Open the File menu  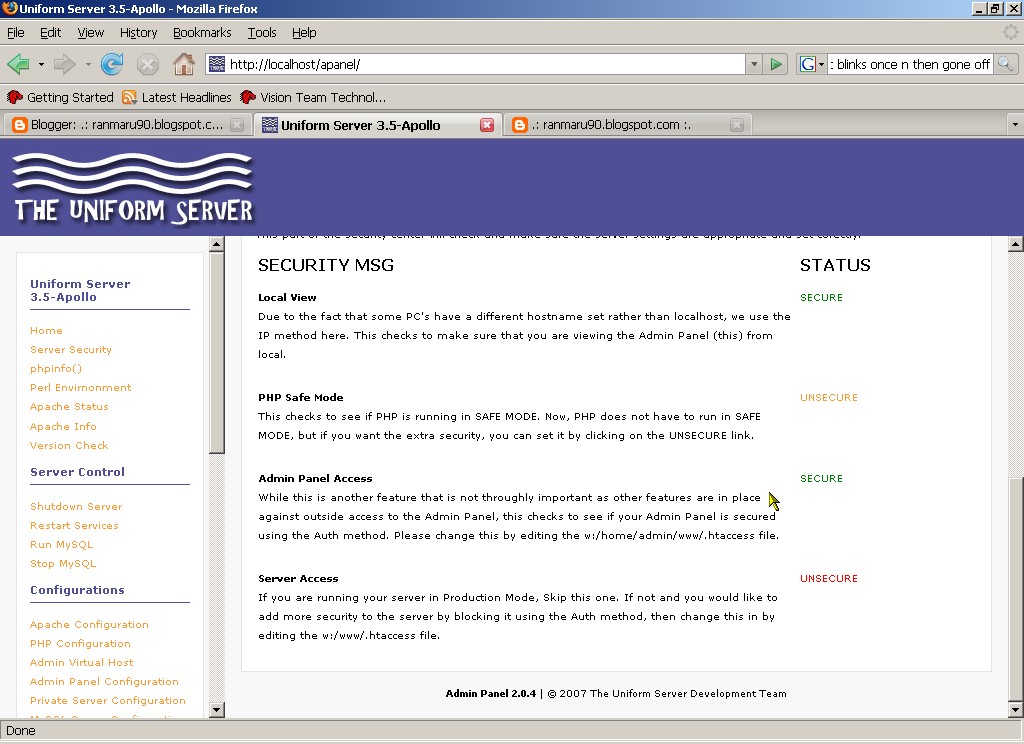pyautogui.click(x=16, y=33)
